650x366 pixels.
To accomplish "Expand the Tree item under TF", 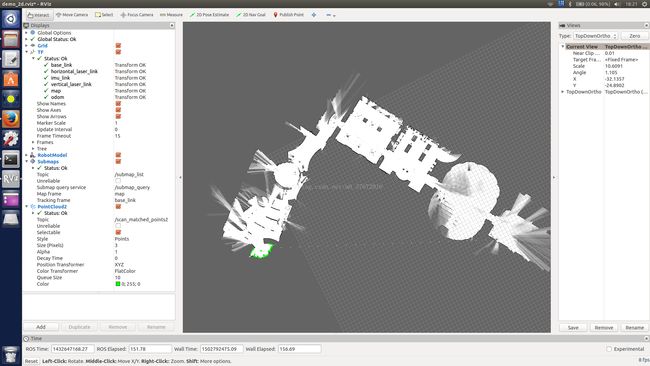I will point(33,148).
